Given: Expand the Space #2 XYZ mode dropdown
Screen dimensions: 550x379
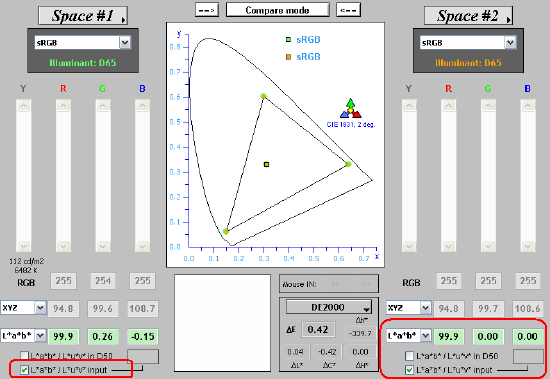Looking at the screenshot, I should (x=425, y=308).
